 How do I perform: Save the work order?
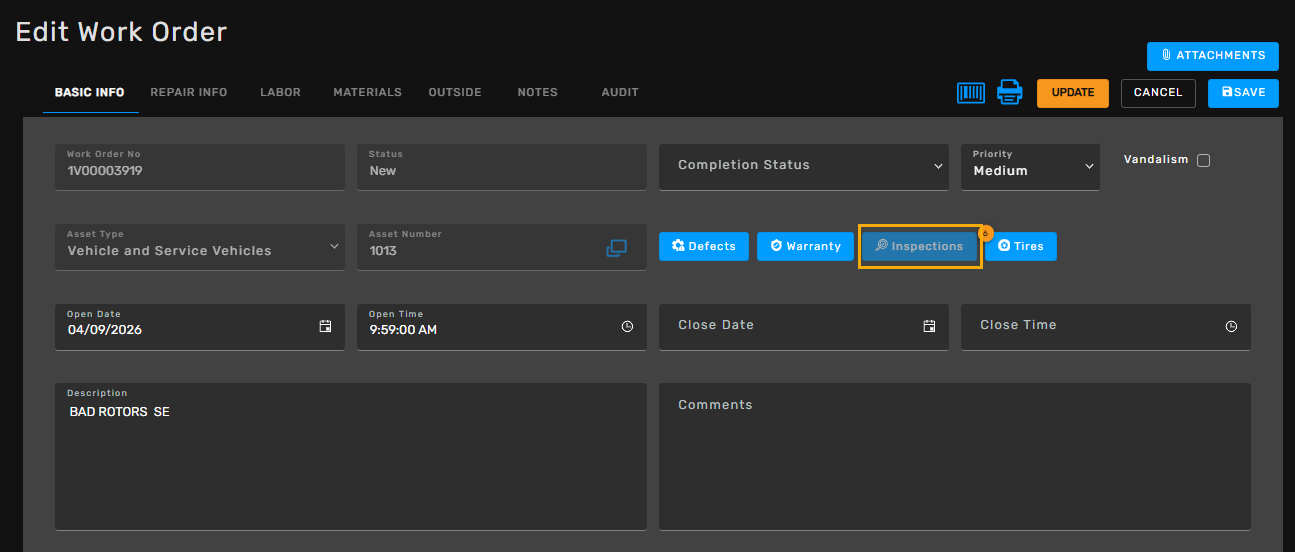pyautogui.click(x=1243, y=93)
